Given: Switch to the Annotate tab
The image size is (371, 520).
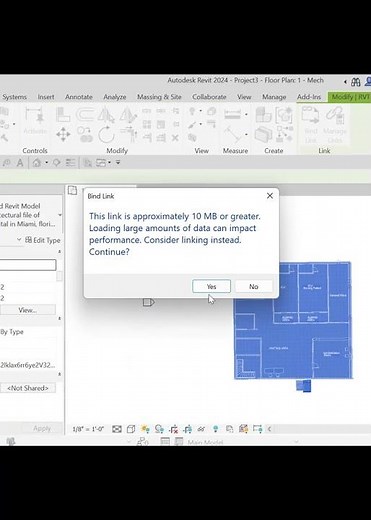Looking at the screenshot, I should [79, 97].
